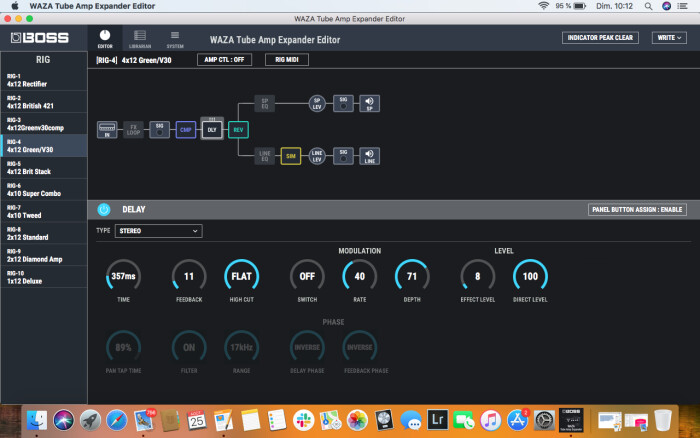Select RIG-2 4x12 British 421
The width and height of the screenshot is (700, 438).
point(44,102)
